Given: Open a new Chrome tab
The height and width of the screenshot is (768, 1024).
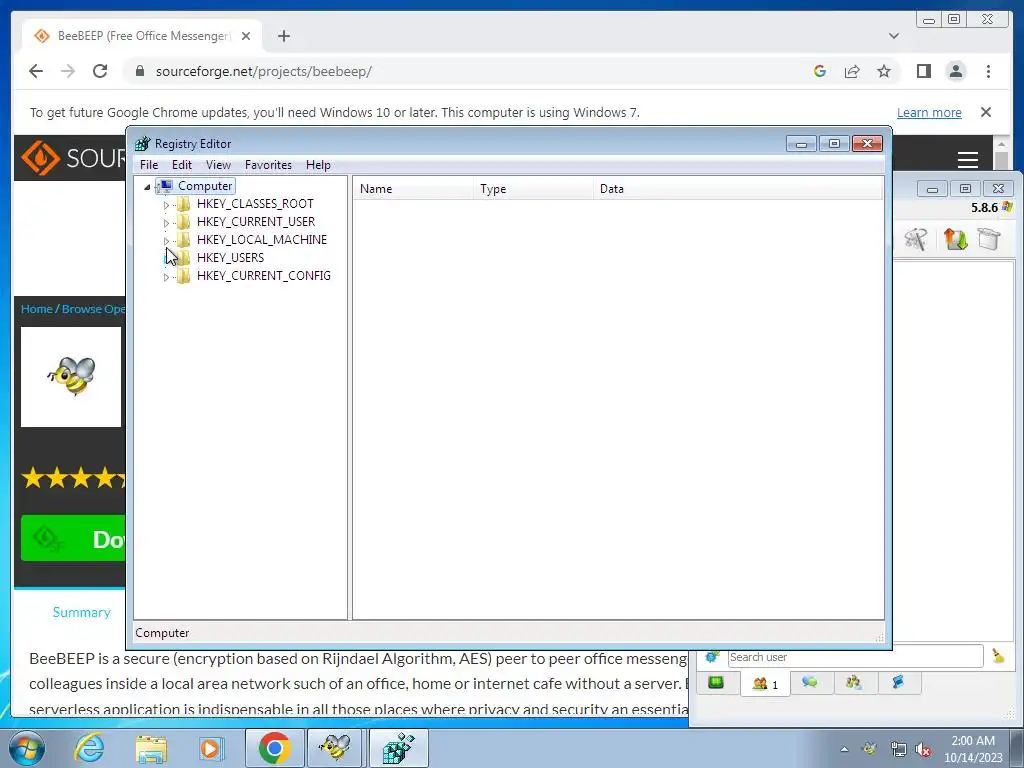Looking at the screenshot, I should point(283,36).
